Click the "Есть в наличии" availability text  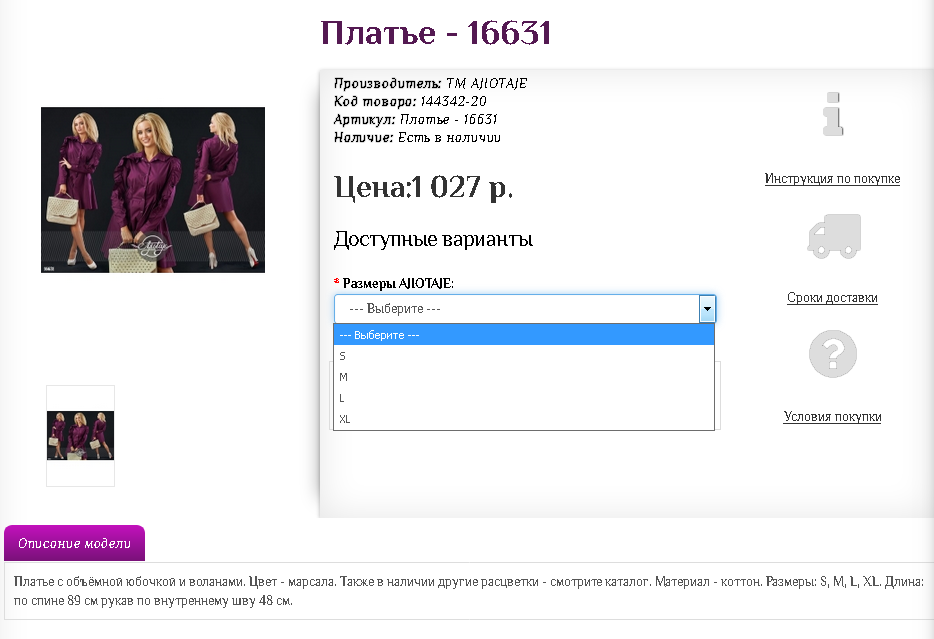click(x=450, y=137)
